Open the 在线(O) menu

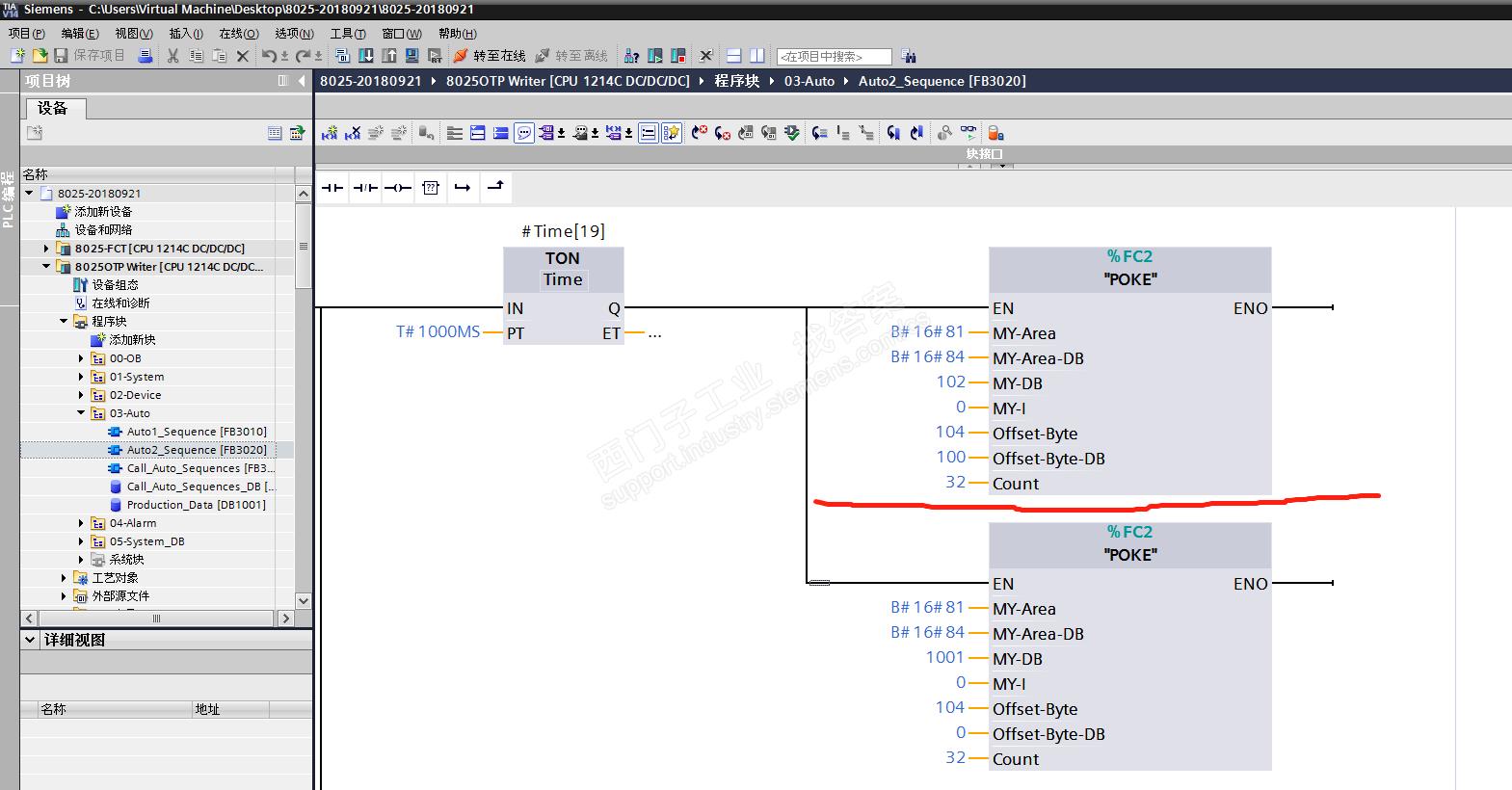(239, 33)
